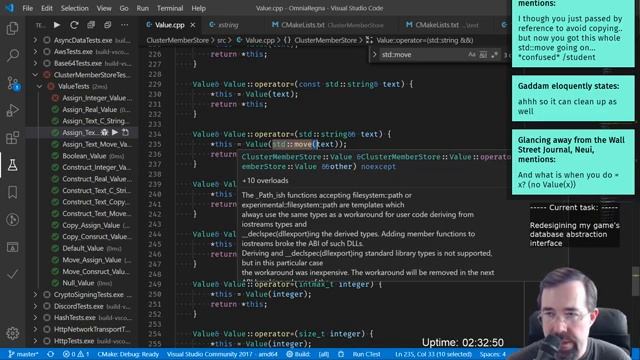Viewport: 640px width, 360px height.
Task: Open the Source Control view
Action: 12,83
